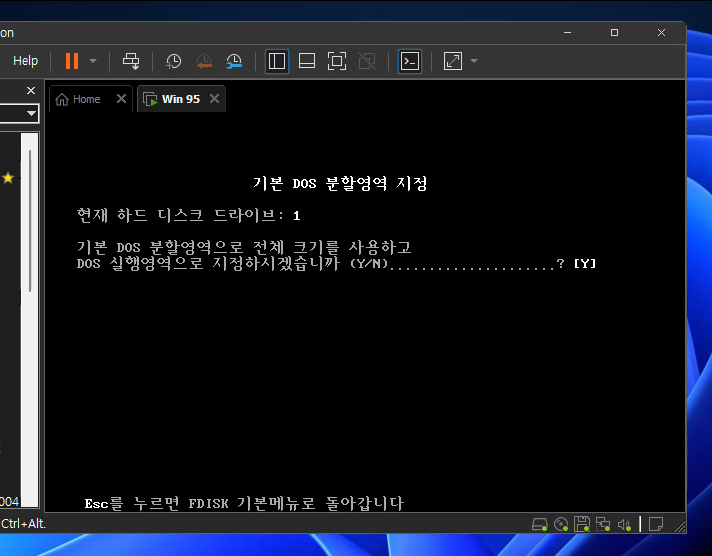
Task: Toggle the thumbnail bar view
Action: coord(307,61)
